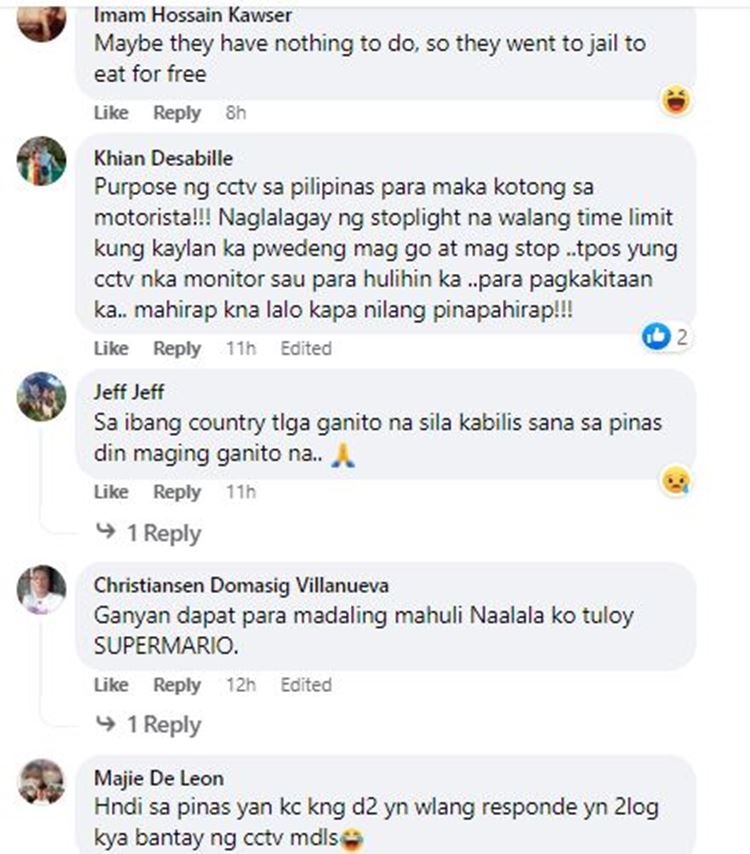Open the like reaction count on Khian's comment
Viewport: 750px width, 854px height.
click(x=666, y=337)
